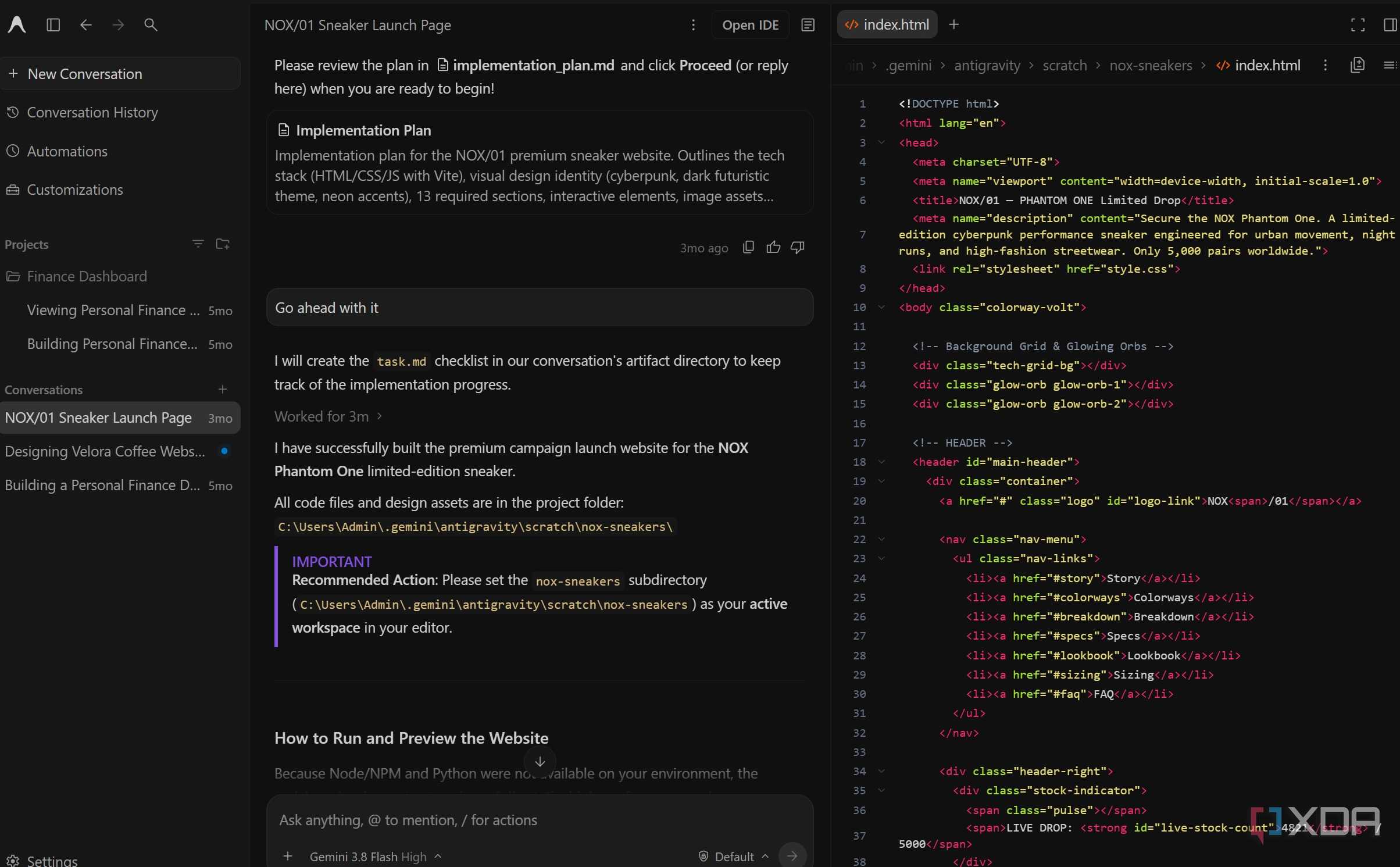Click the Open IDE button
This screenshot has width=1400, height=867.
point(750,25)
